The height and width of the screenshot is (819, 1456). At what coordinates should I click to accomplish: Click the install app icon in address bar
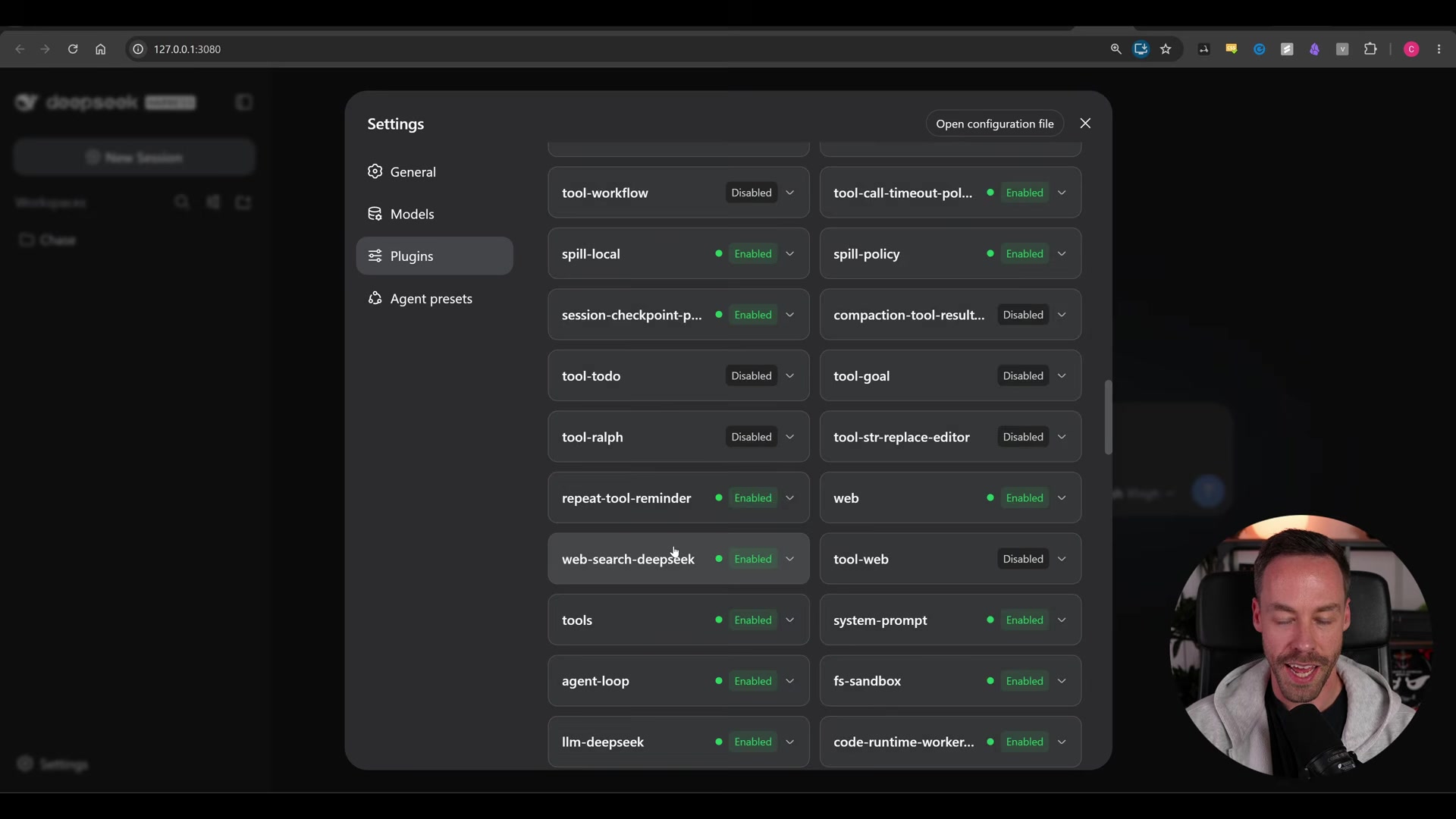(x=1141, y=49)
